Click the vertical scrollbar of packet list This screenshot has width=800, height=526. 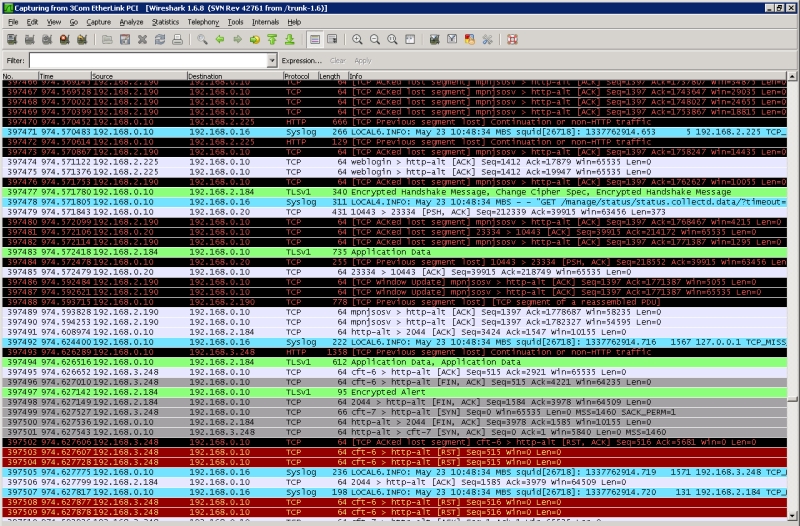click(793, 300)
